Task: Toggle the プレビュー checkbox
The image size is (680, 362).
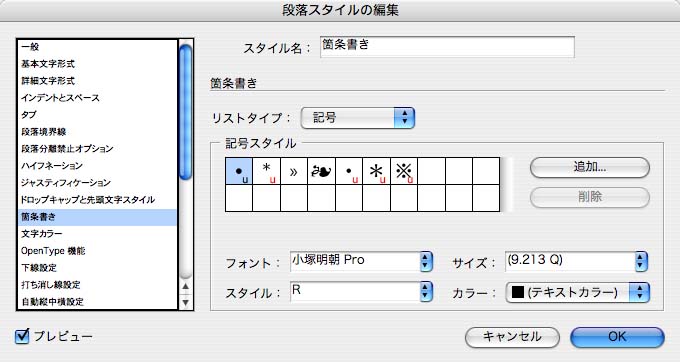Action: pyautogui.click(x=22, y=336)
